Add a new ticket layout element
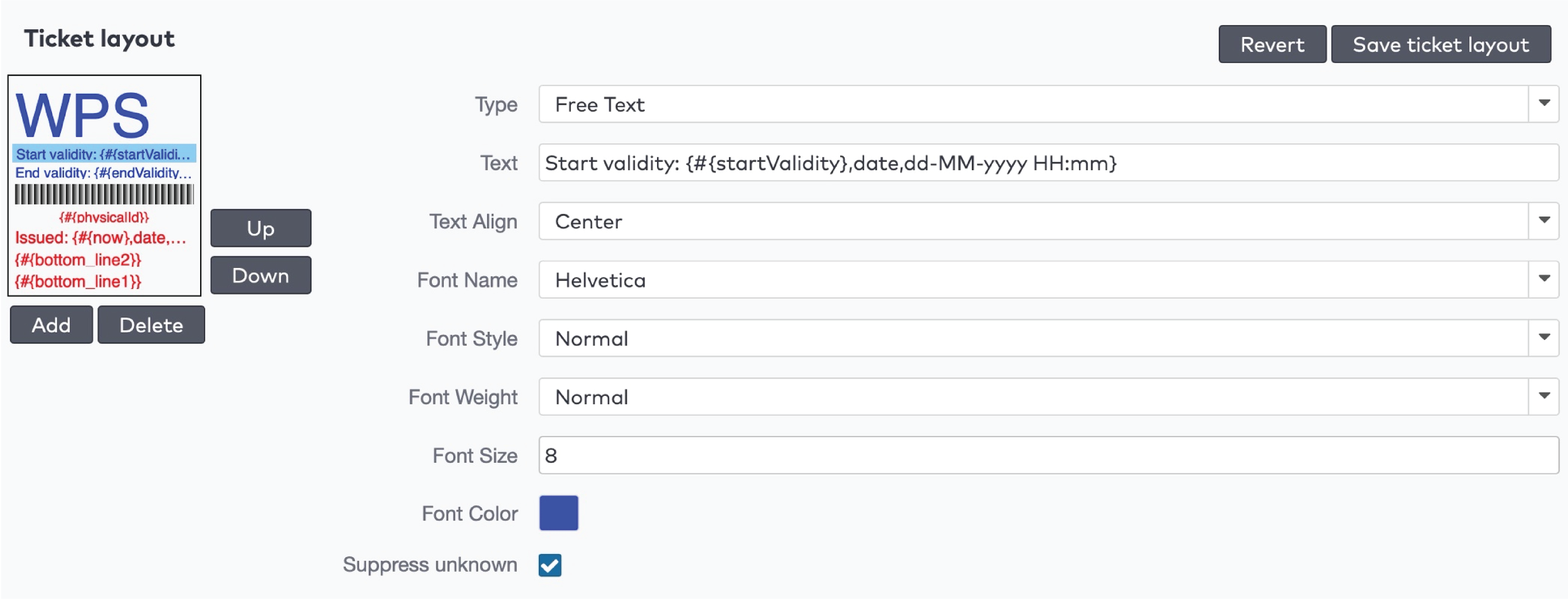Viewport: 1568px width, 599px height. (x=51, y=325)
